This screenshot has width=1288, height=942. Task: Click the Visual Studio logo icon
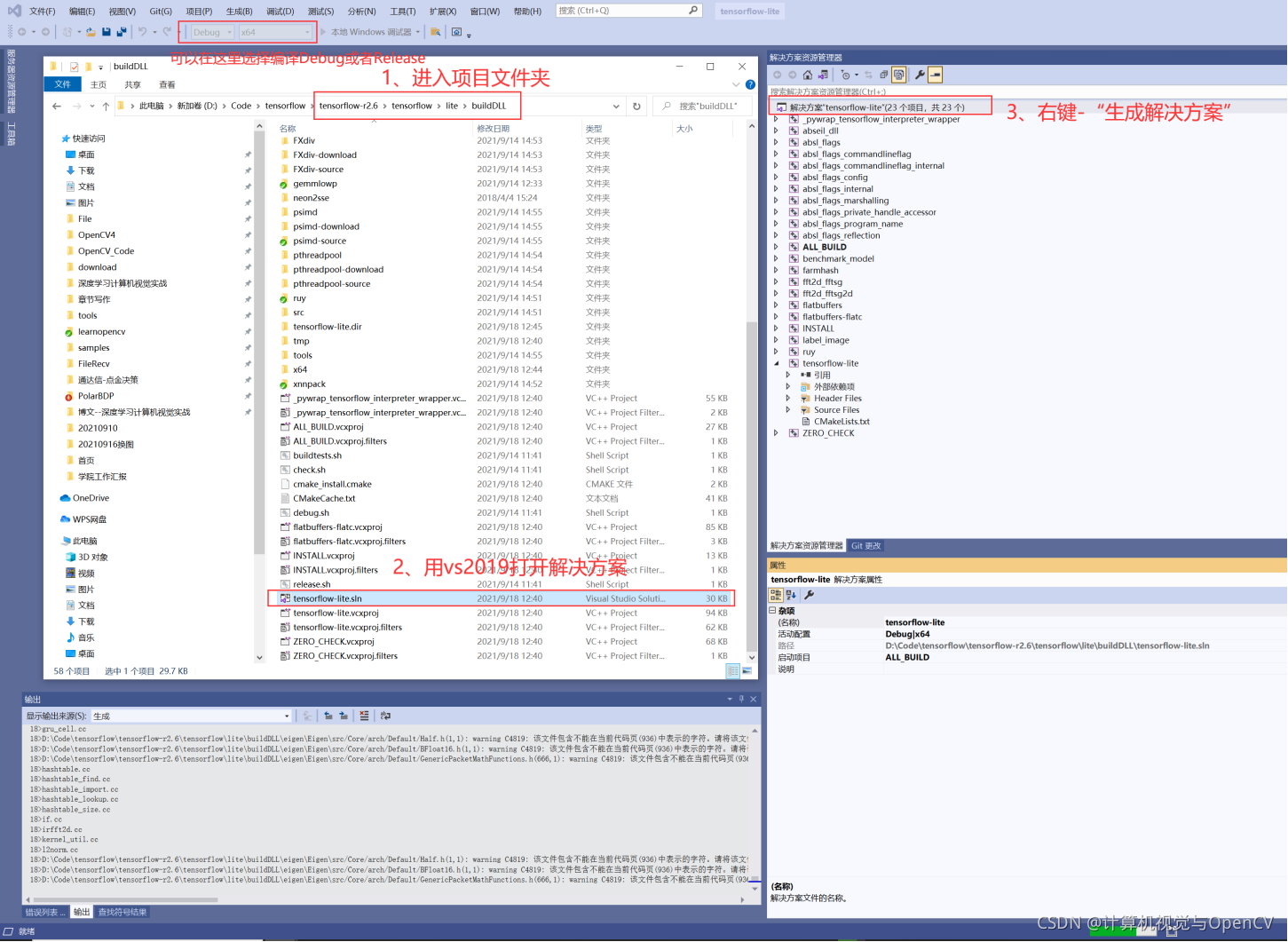click(x=14, y=11)
